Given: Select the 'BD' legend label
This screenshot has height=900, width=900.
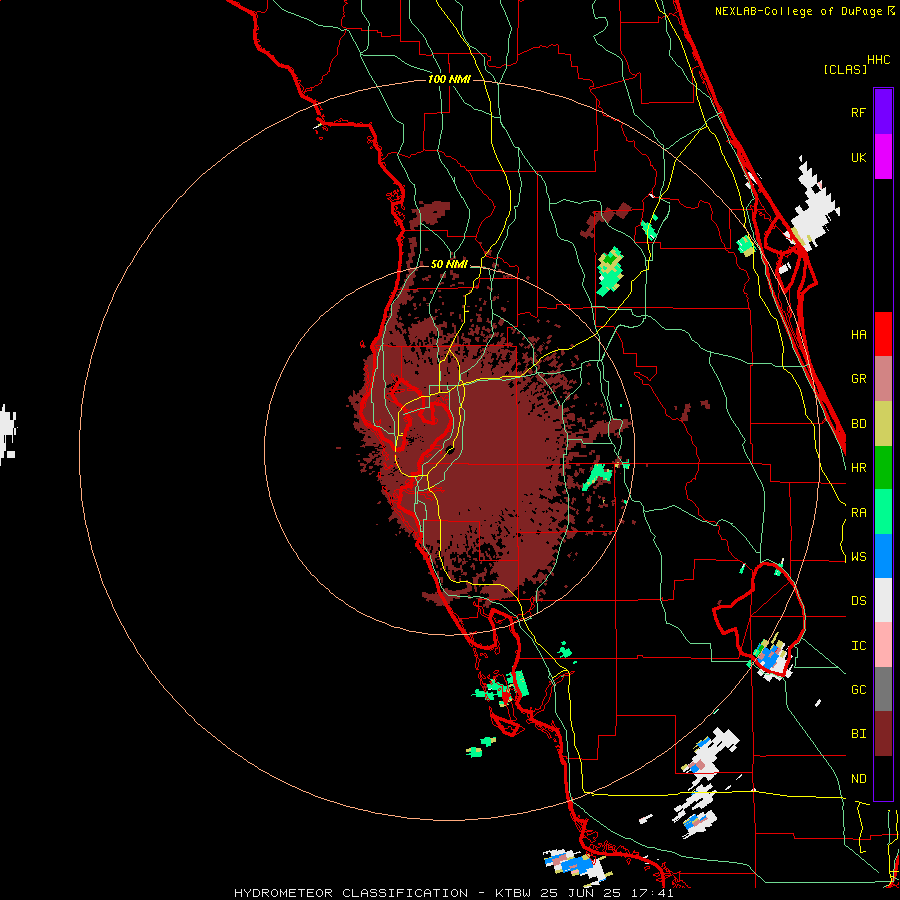Looking at the screenshot, I should 858,424.
